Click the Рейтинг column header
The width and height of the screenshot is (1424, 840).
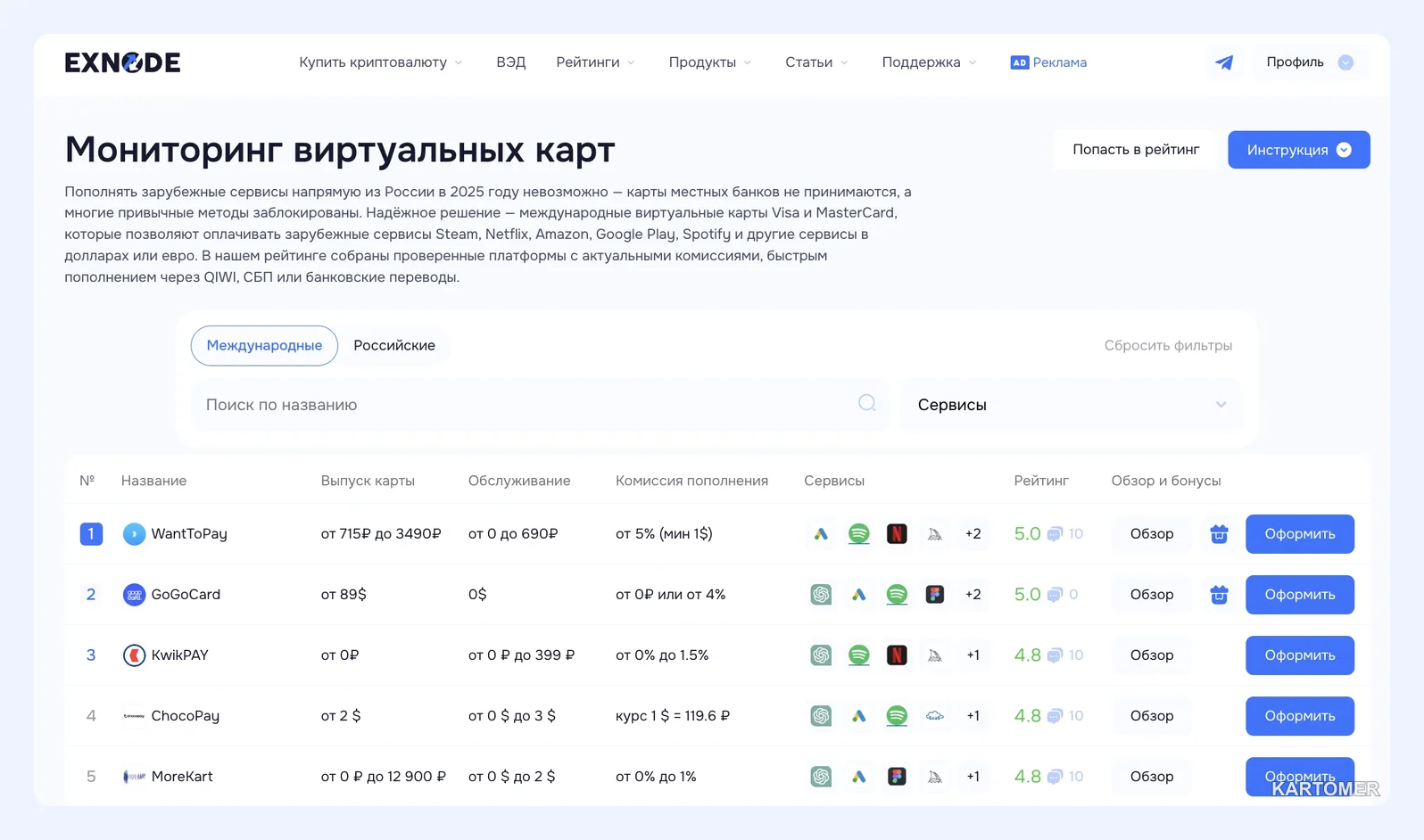click(1040, 481)
